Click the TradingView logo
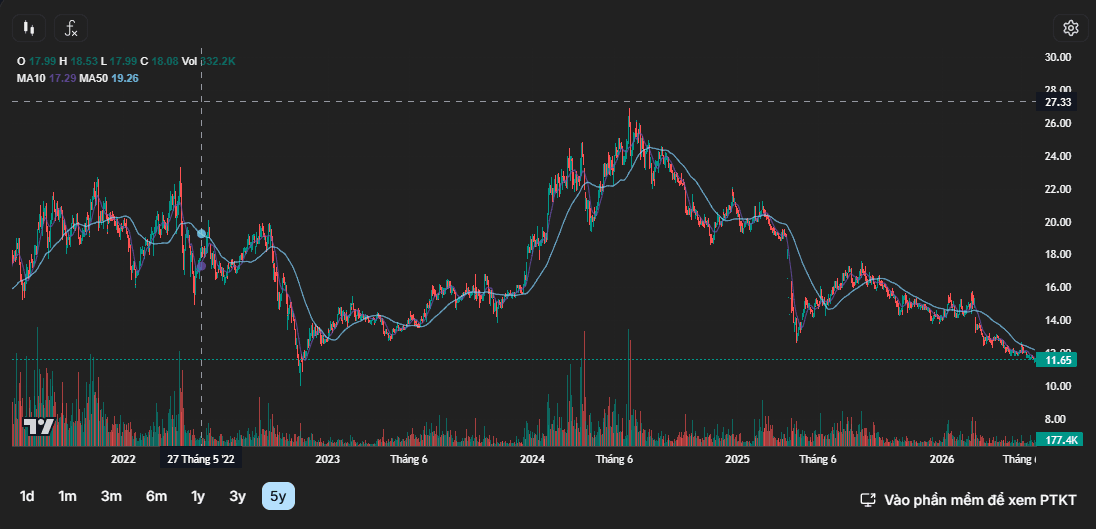 tap(39, 426)
